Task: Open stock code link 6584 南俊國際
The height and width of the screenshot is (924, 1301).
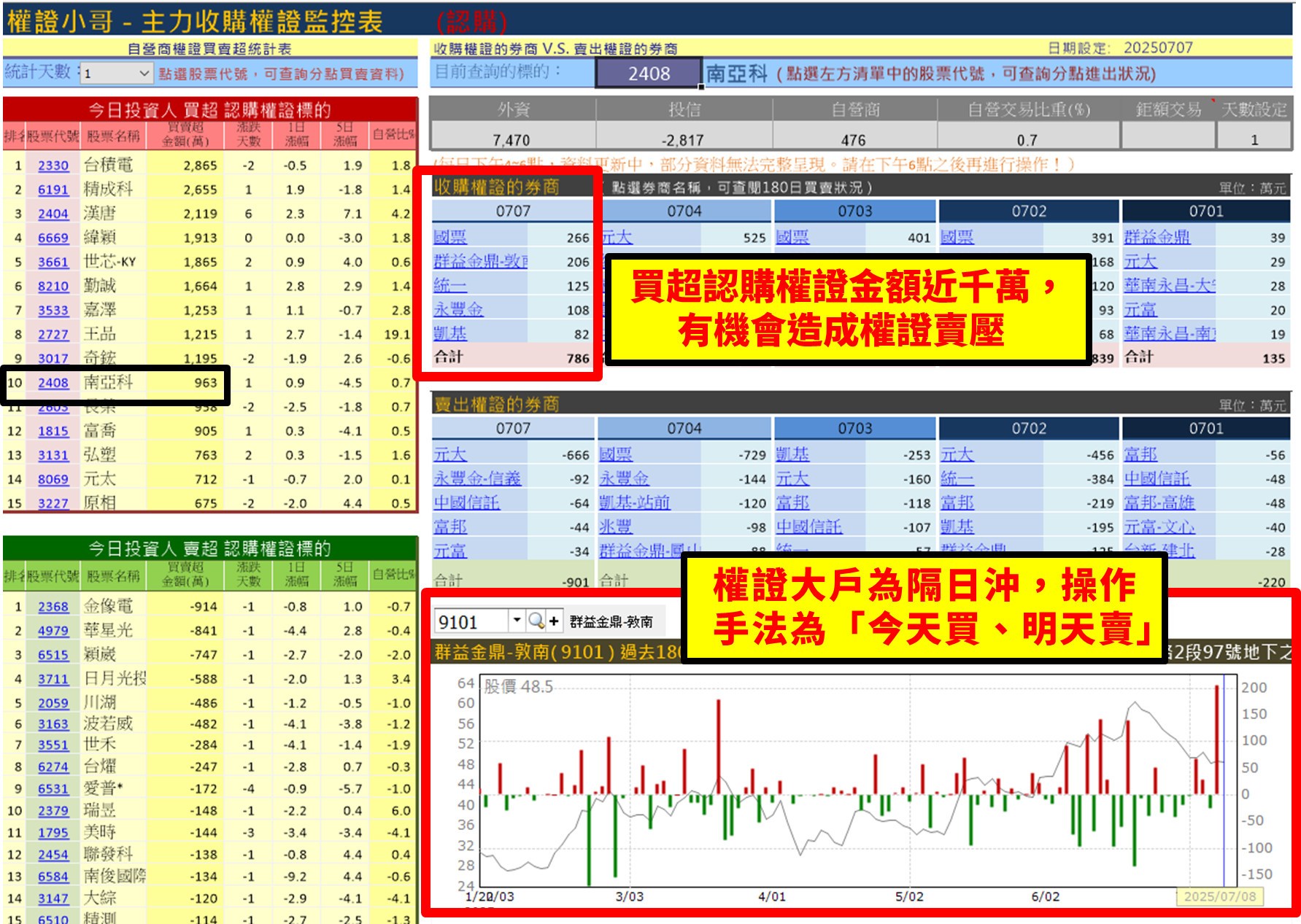Action: [53, 877]
